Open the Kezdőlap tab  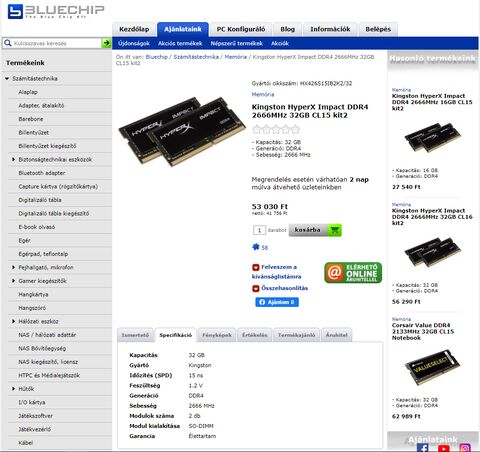(134, 29)
